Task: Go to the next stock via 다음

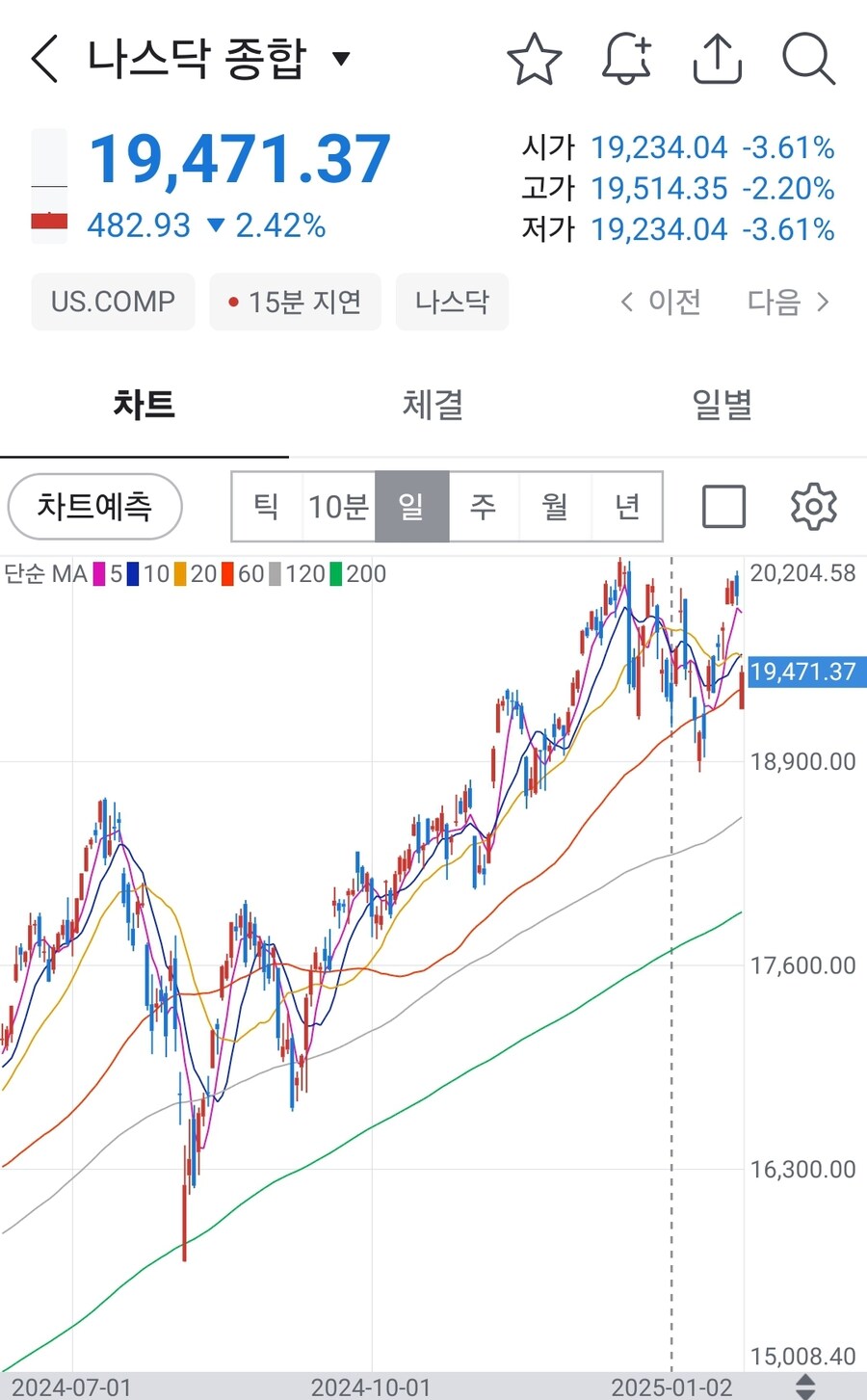Action: [780, 302]
